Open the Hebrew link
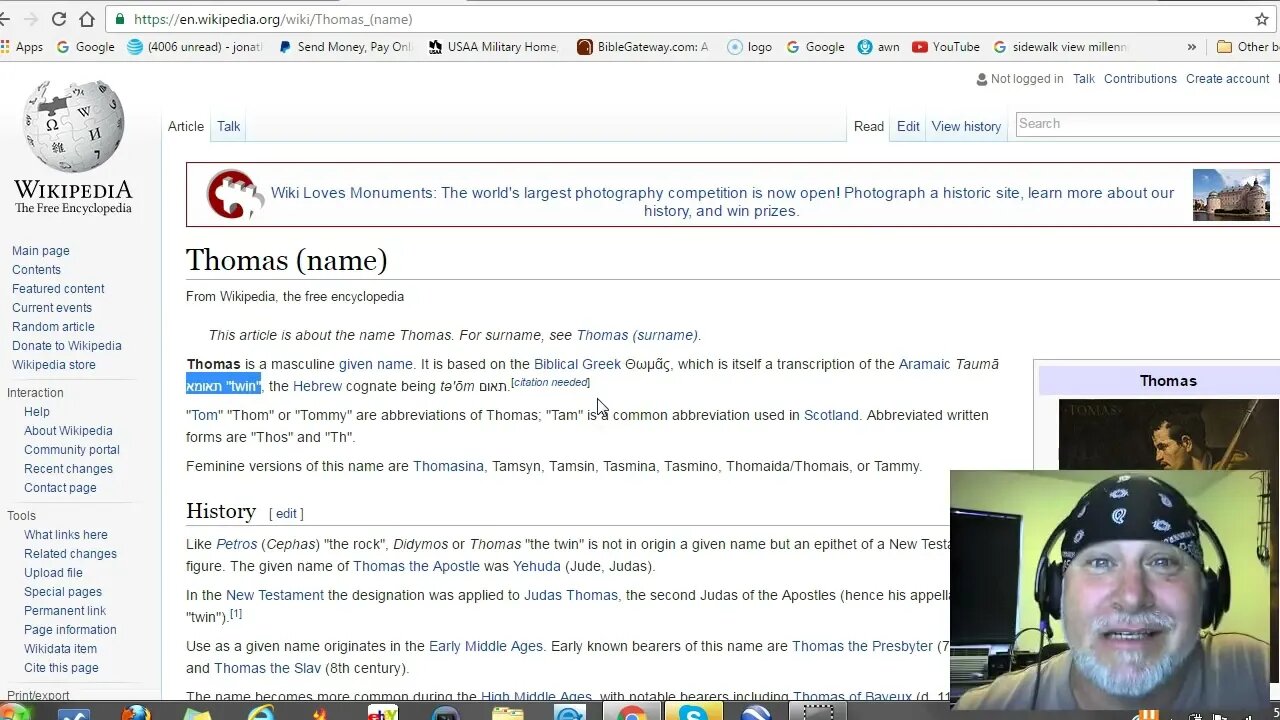This screenshot has height=720, width=1280. tap(317, 386)
